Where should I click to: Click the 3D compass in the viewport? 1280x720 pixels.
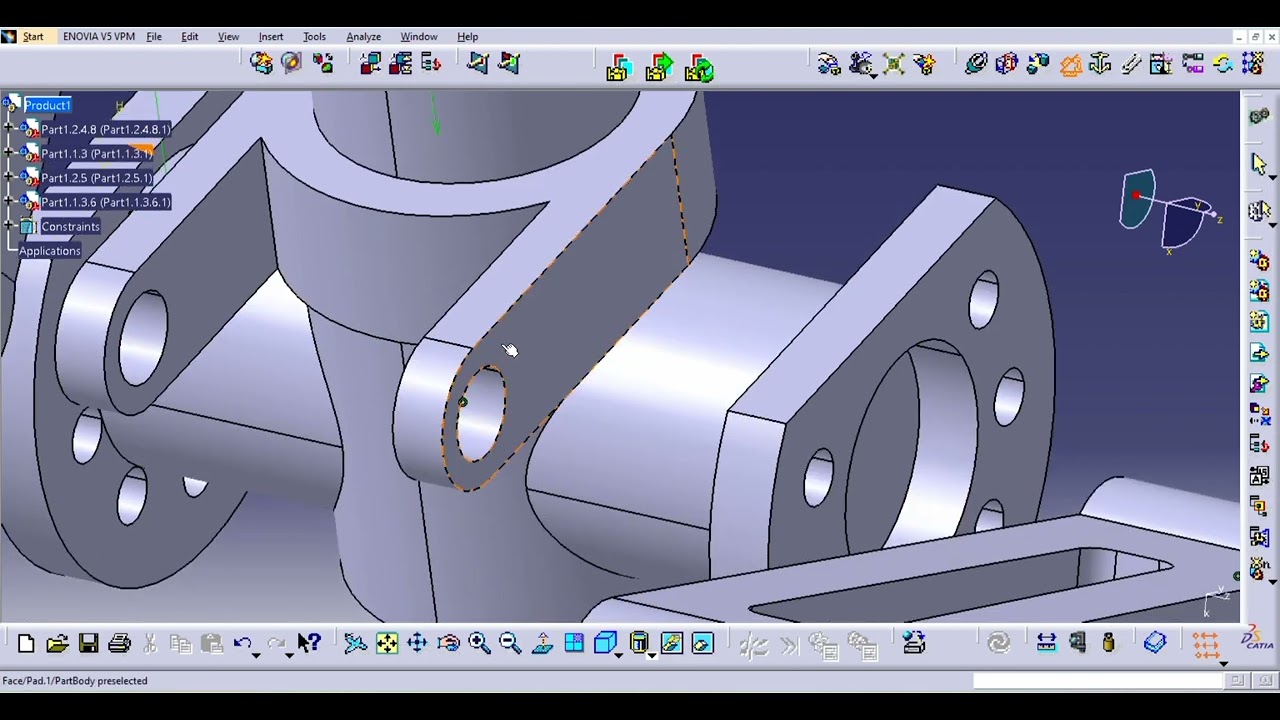[1170, 211]
